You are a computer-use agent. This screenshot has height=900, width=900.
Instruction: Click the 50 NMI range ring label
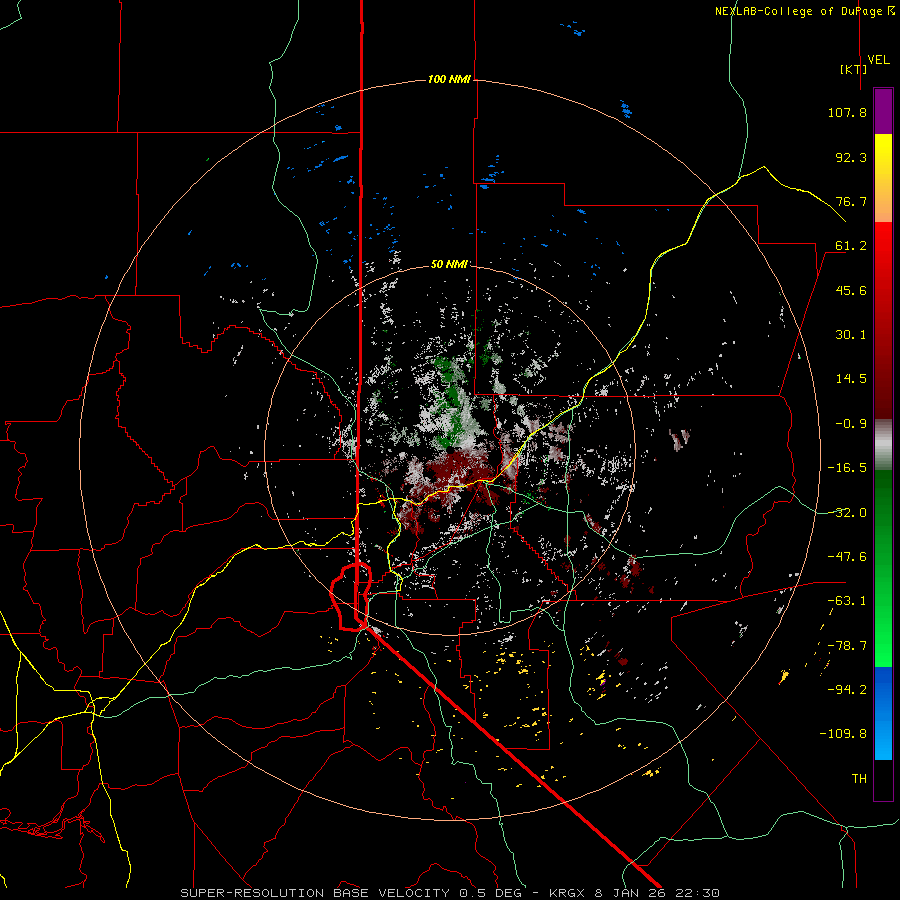(449, 264)
